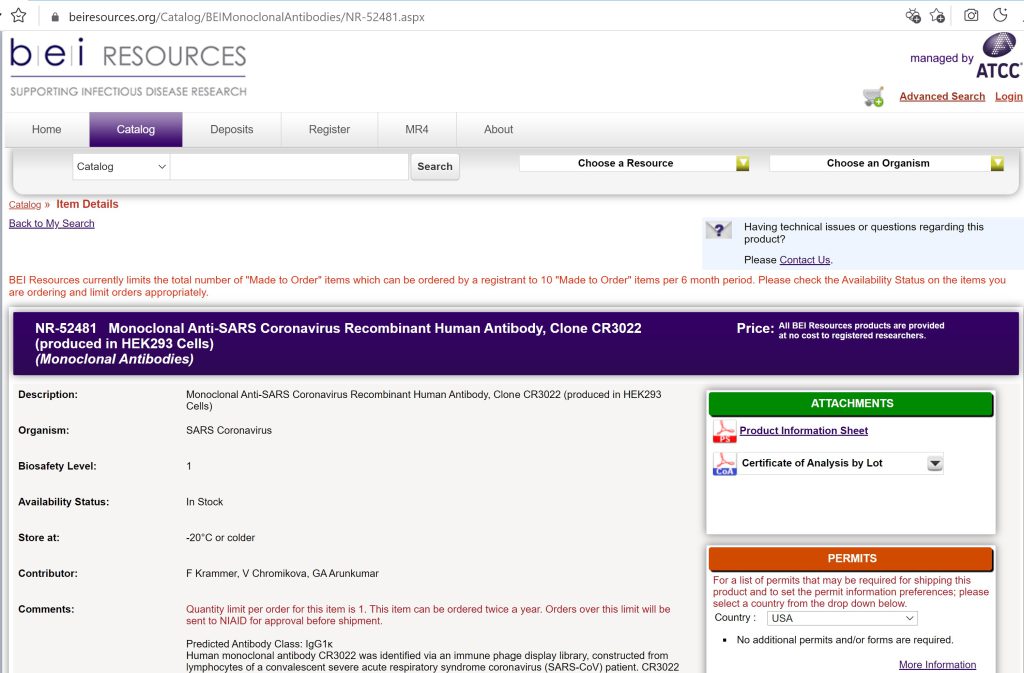Click the PERMITS orange header
1024x673 pixels.
point(851,558)
